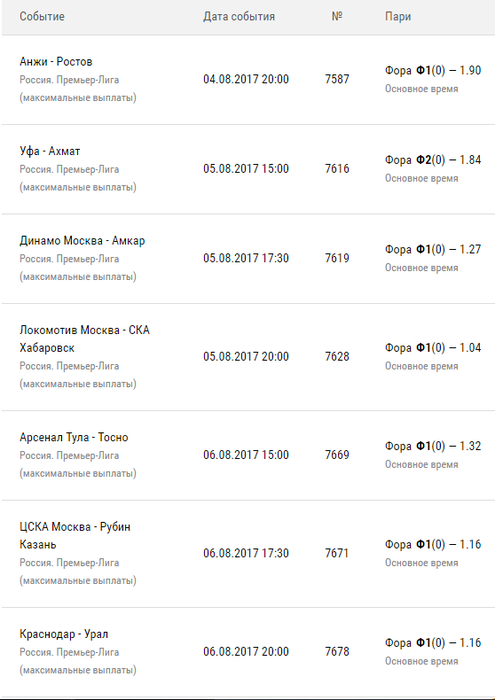Click the Событие column header
The width and height of the screenshot is (495, 700).
(x=42, y=17)
